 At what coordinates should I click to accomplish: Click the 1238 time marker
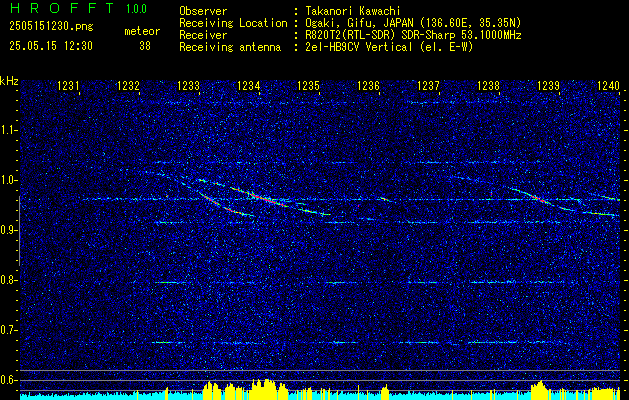(488, 85)
